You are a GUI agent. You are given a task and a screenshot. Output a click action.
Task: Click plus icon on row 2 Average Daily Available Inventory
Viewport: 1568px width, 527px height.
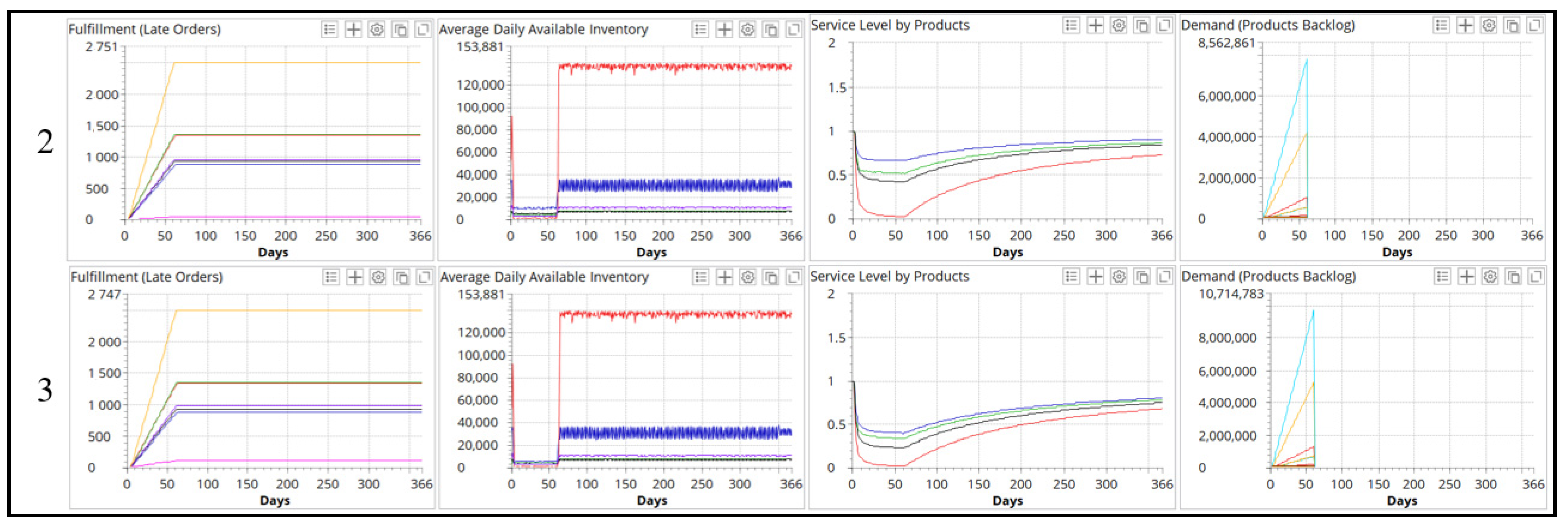click(x=724, y=29)
